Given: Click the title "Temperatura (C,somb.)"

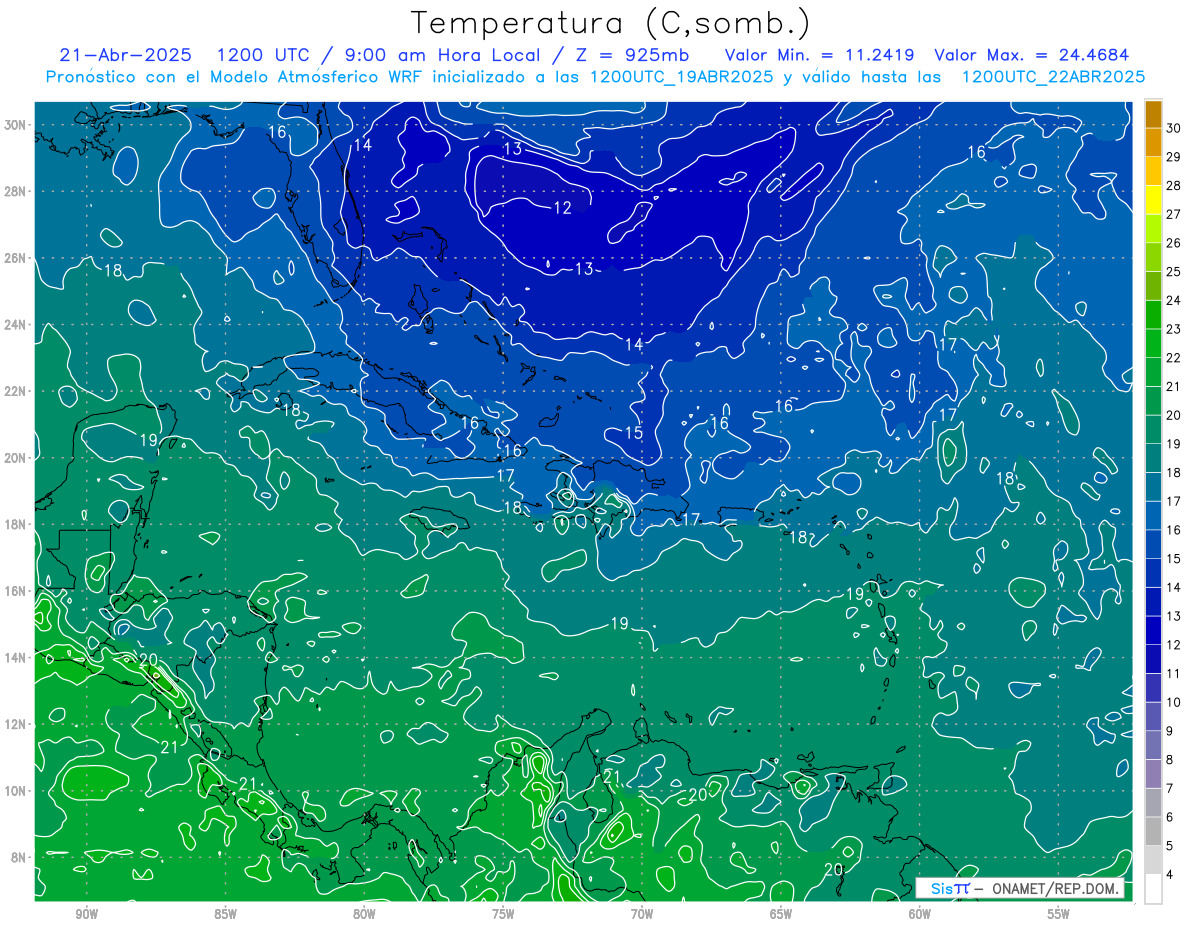Looking at the screenshot, I should coord(611,23).
